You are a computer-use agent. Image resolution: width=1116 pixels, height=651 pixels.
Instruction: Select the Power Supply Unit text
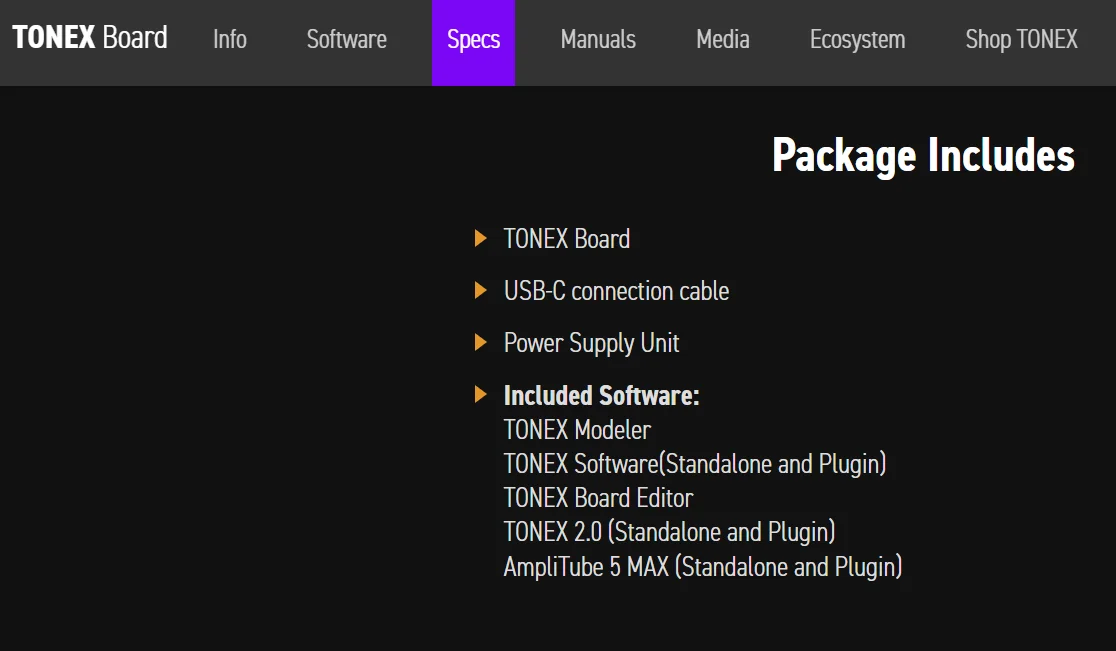[591, 343]
